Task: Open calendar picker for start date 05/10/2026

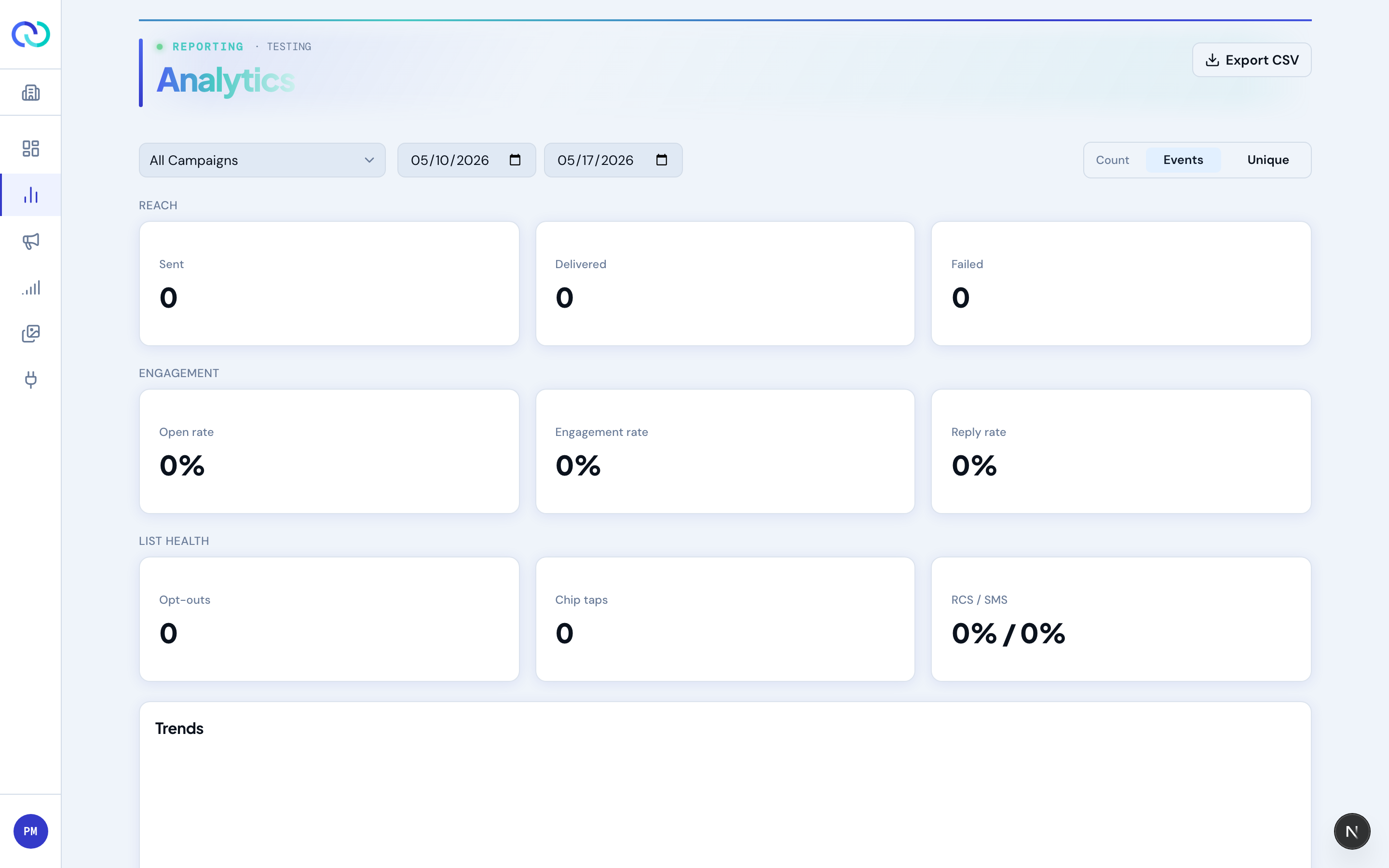Action: (x=515, y=160)
